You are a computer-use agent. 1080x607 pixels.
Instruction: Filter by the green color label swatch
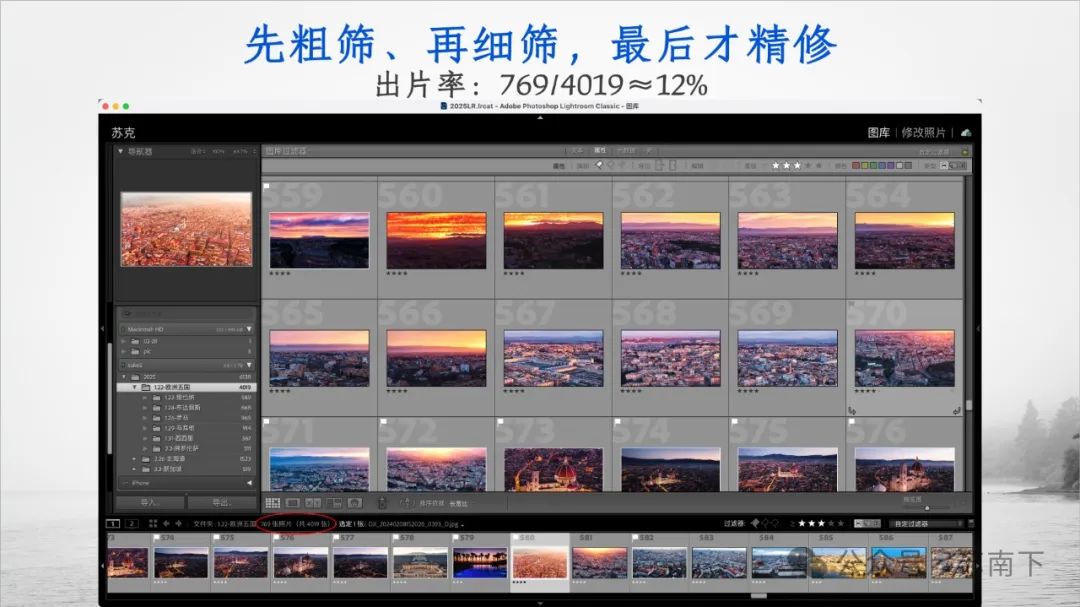(x=873, y=165)
